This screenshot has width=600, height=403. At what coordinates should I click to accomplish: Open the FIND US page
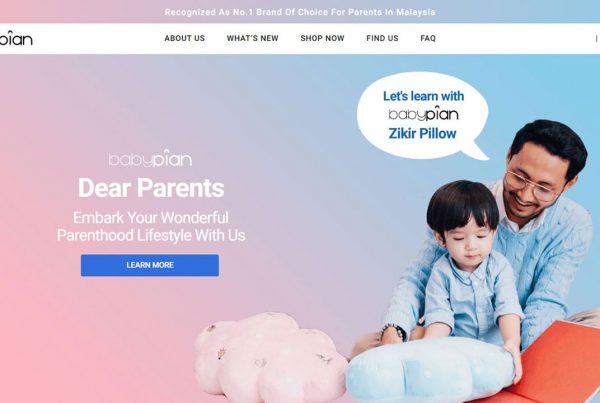click(x=382, y=38)
